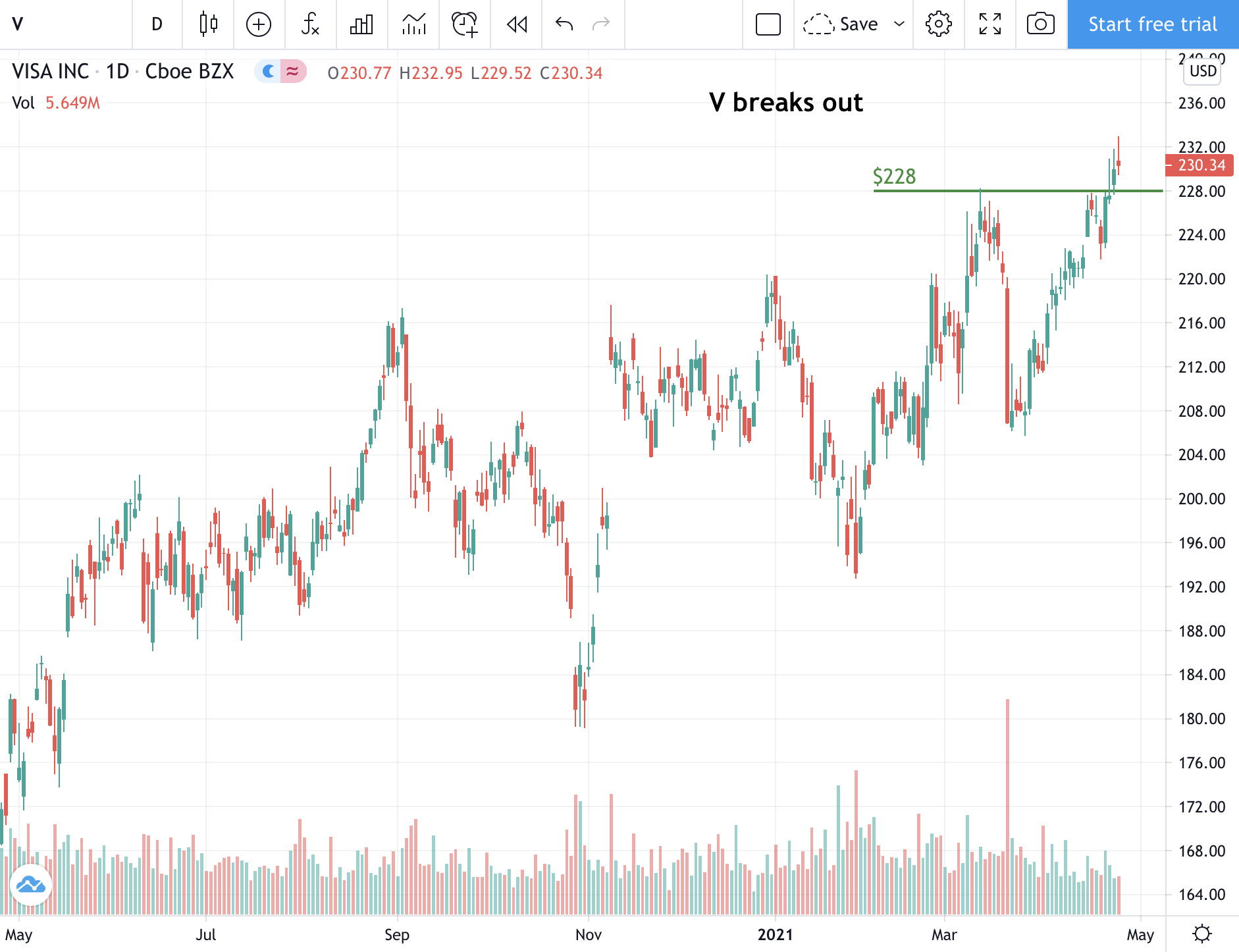Screen dimensions: 1239x952
Task: Start bar replay with the rewind icon
Action: (517, 24)
